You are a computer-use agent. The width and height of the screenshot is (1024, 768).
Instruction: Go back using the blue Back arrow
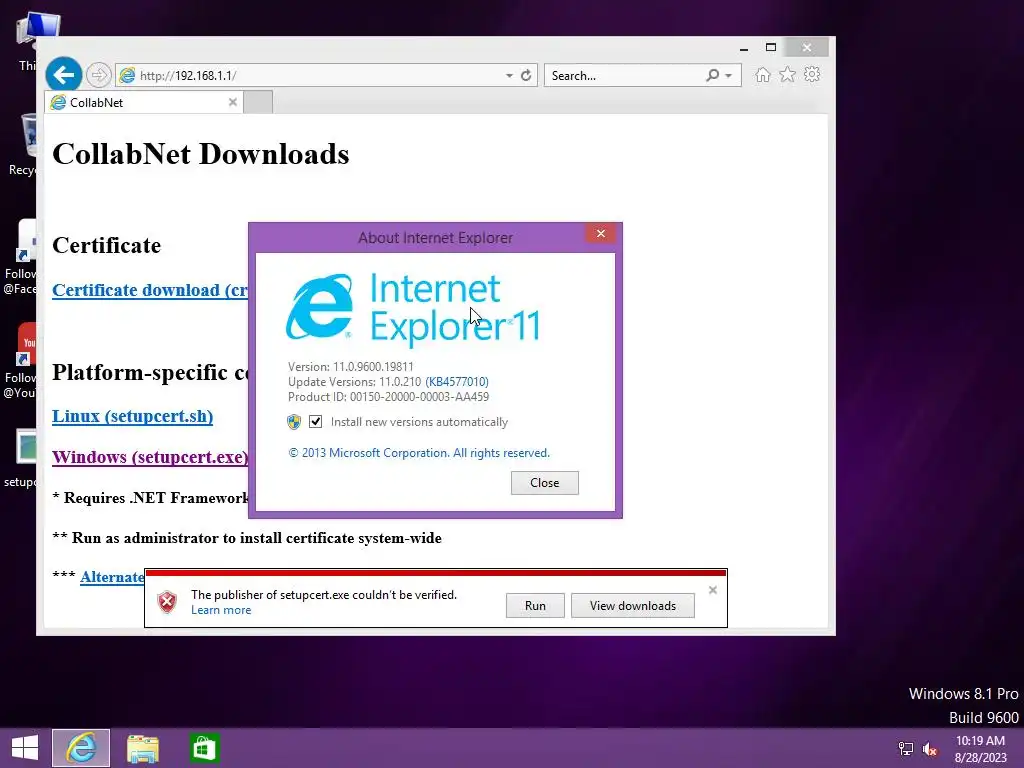pos(63,75)
